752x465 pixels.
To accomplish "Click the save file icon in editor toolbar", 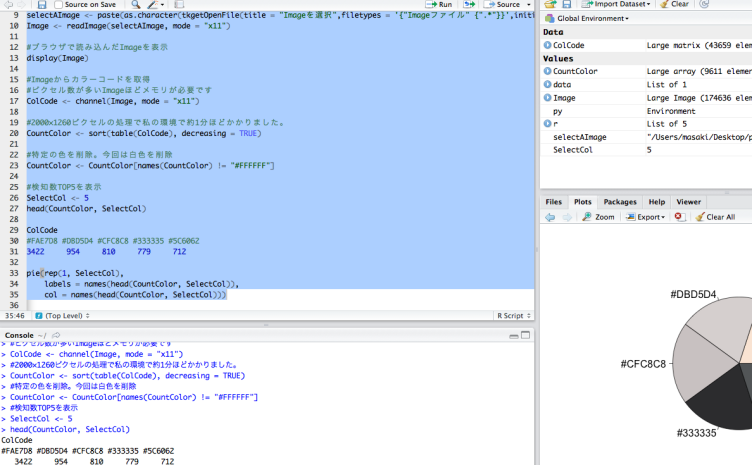I will (42, 5).
